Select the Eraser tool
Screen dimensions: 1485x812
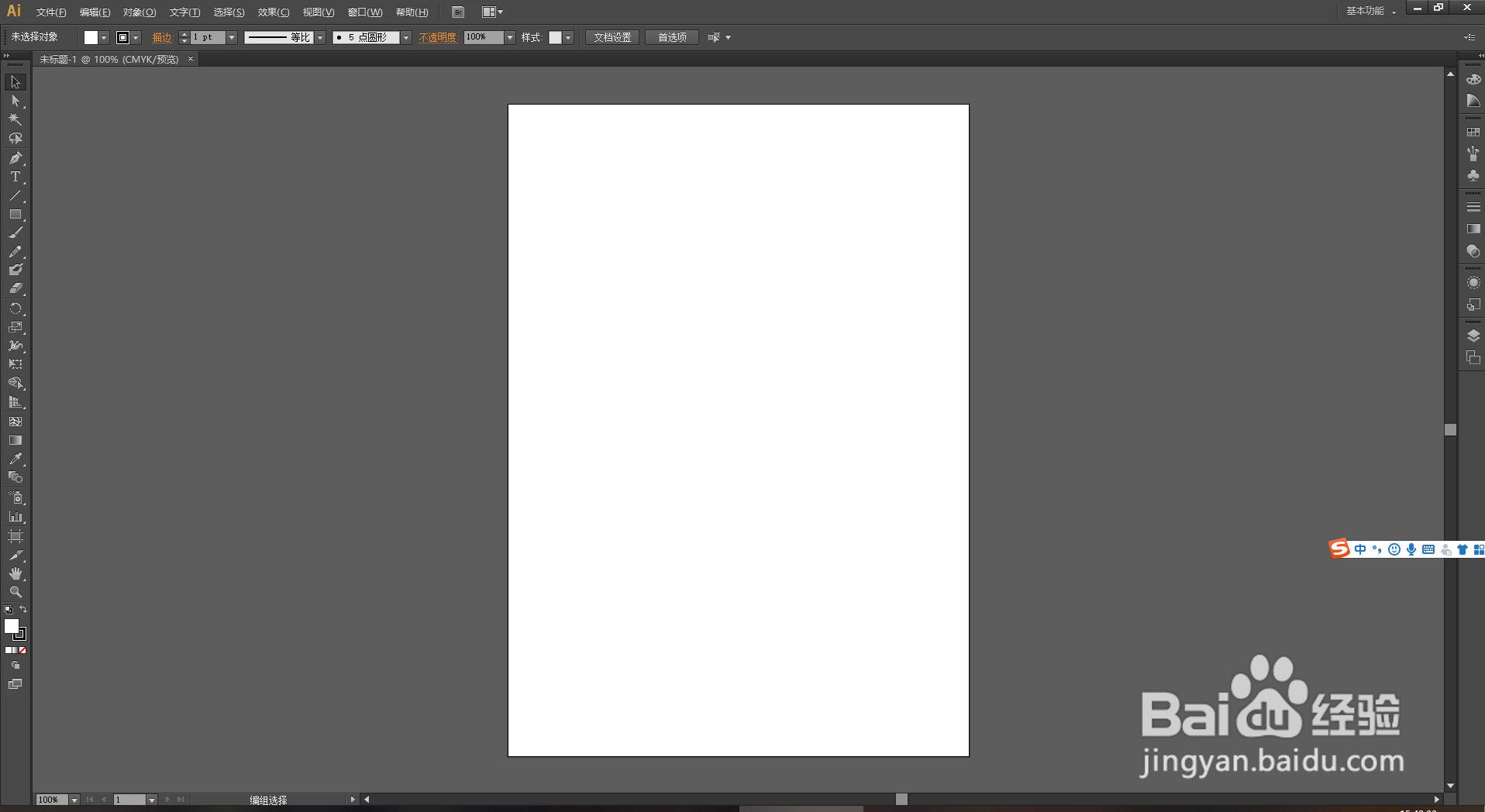pyautogui.click(x=16, y=288)
